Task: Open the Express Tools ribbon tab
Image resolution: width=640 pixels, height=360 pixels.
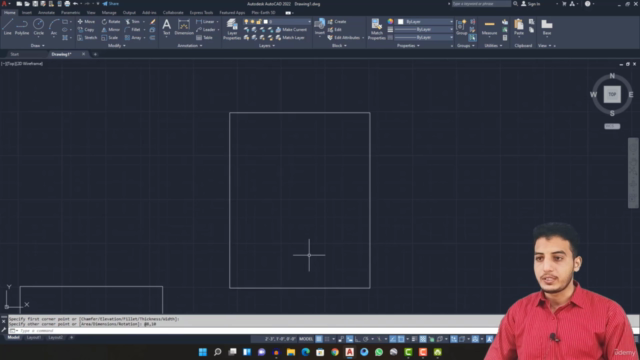Action: 201,13
